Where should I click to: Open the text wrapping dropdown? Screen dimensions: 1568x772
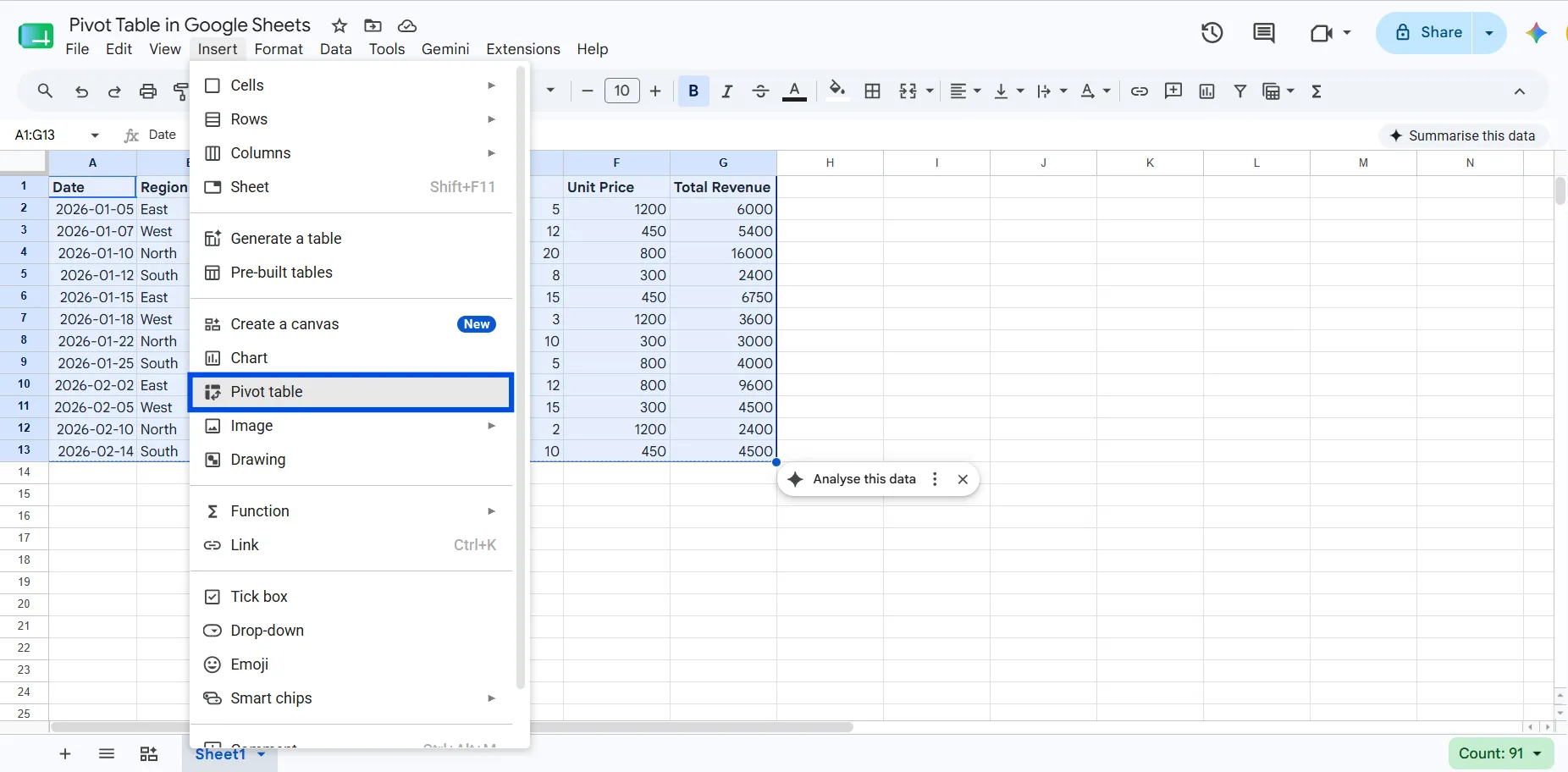pos(1052,91)
